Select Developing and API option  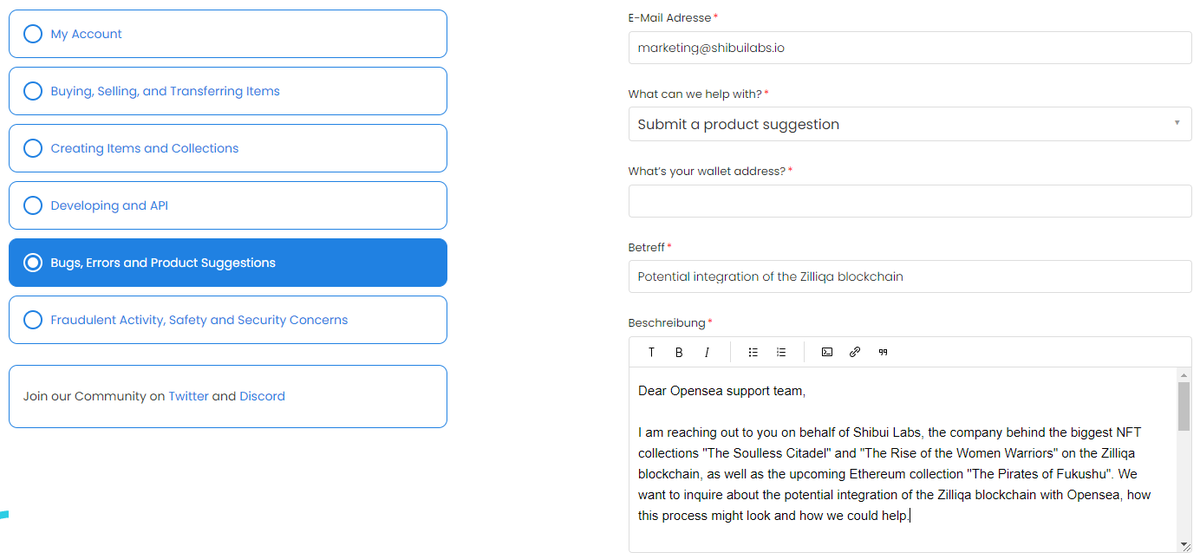pos(228,205)
